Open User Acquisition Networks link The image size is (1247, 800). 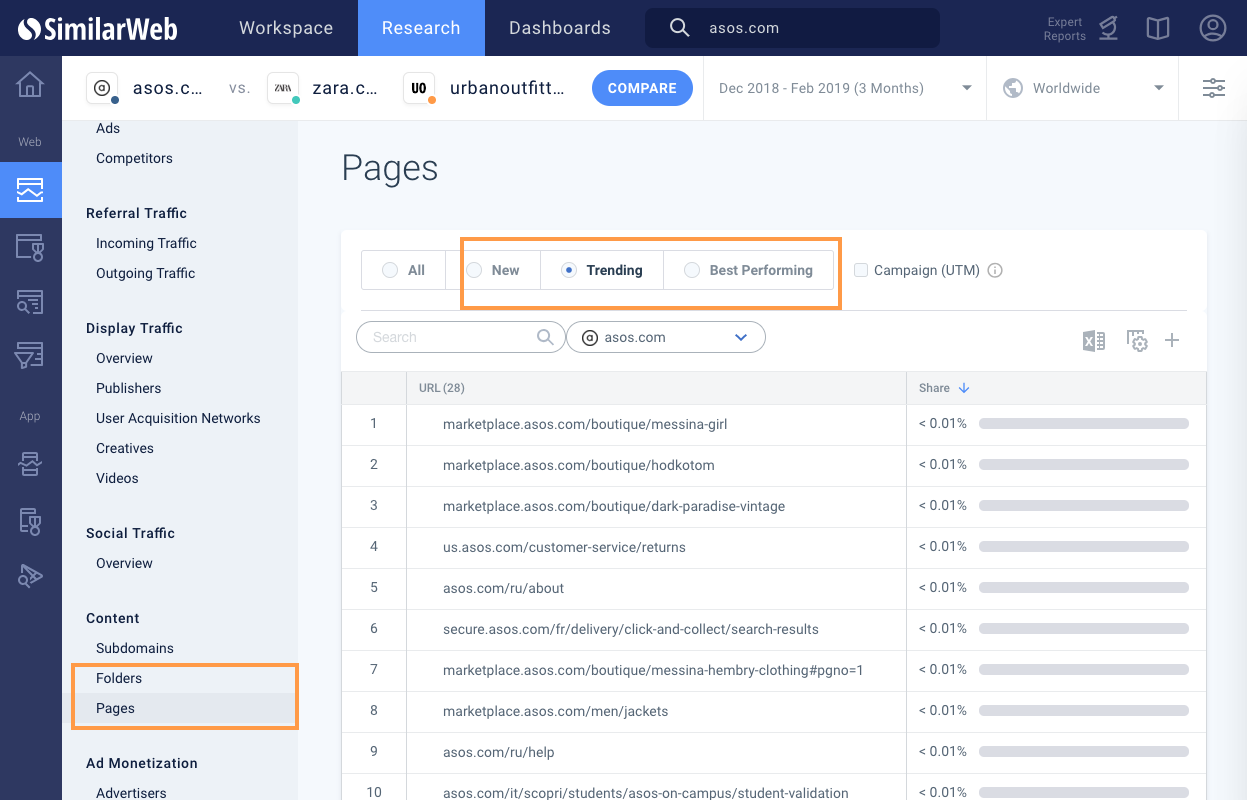(178, 418)
